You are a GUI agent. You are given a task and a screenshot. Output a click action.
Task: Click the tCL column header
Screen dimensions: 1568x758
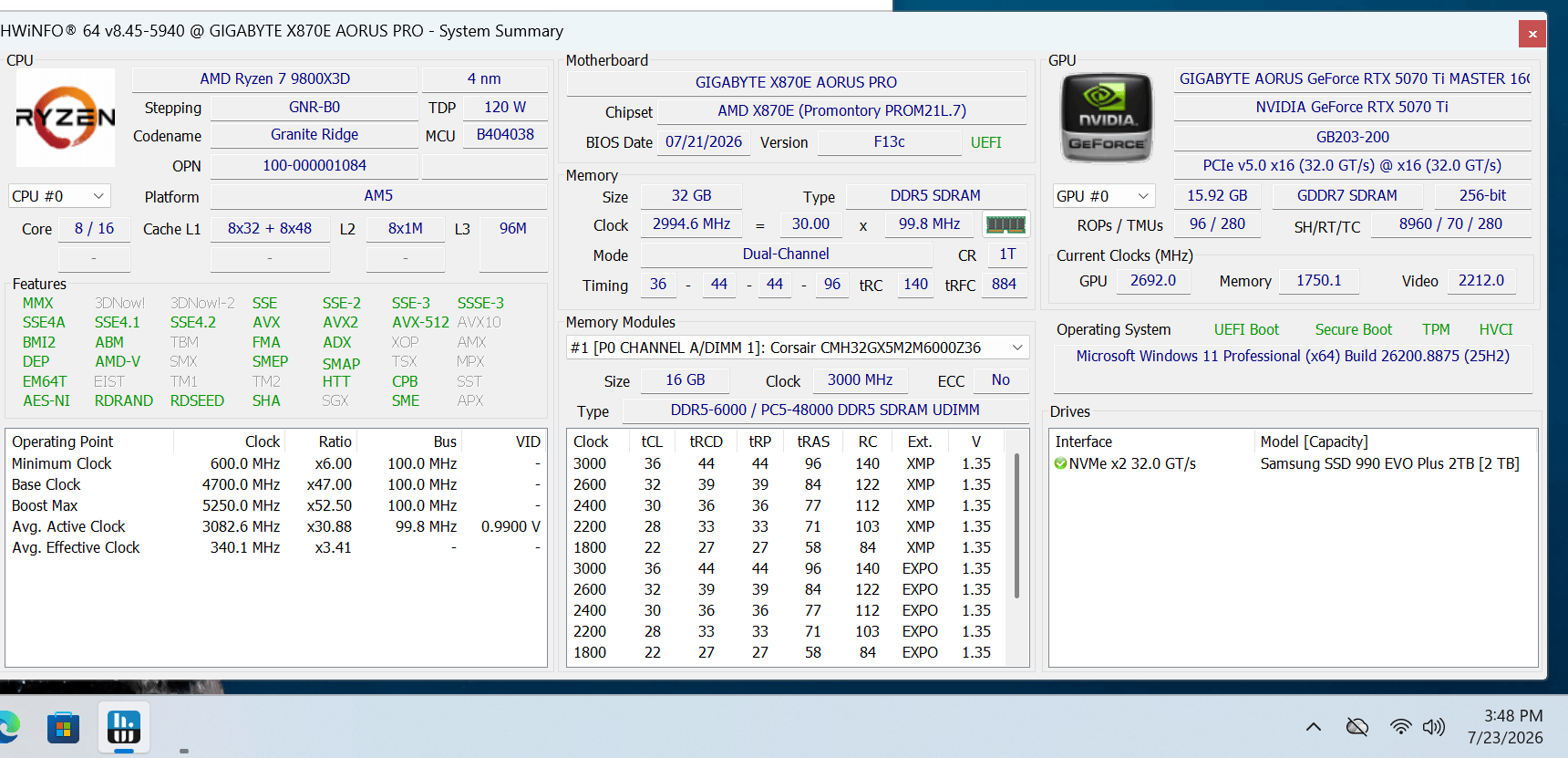pyautogui.click(x=652, y=441)
